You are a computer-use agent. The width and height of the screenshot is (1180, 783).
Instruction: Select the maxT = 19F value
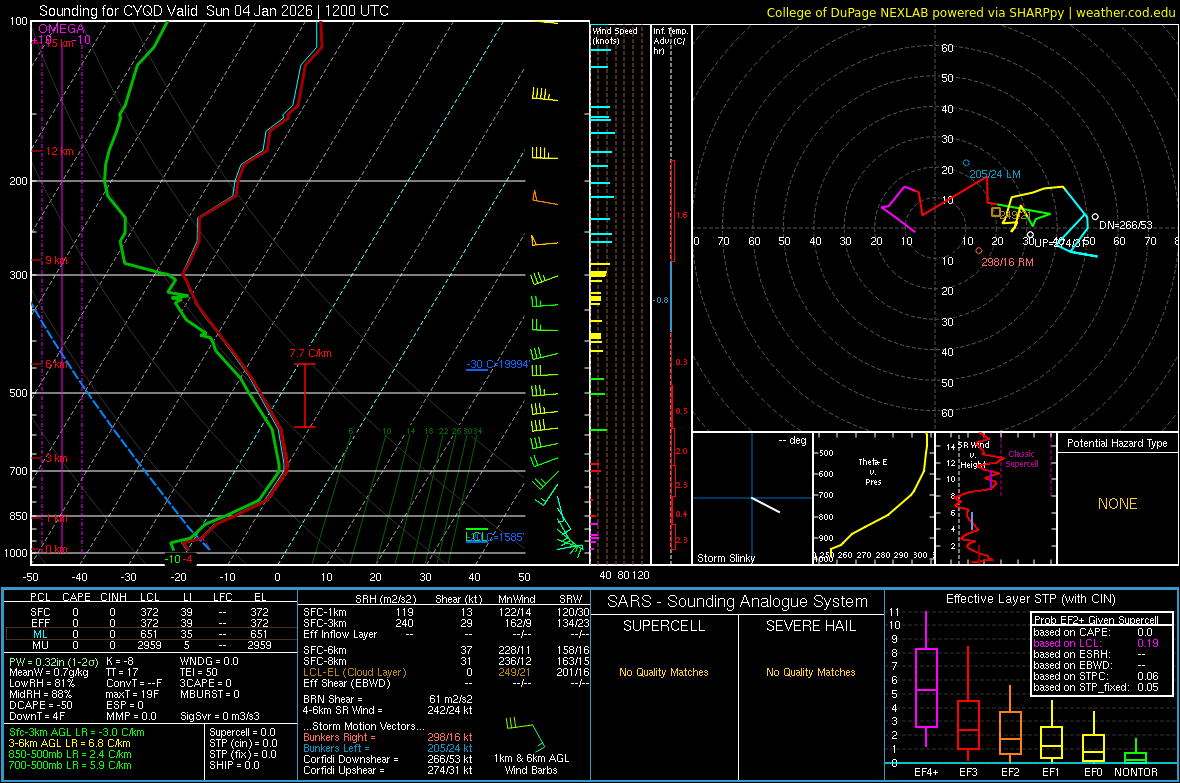pyautogui.click(x=132, y=694)
